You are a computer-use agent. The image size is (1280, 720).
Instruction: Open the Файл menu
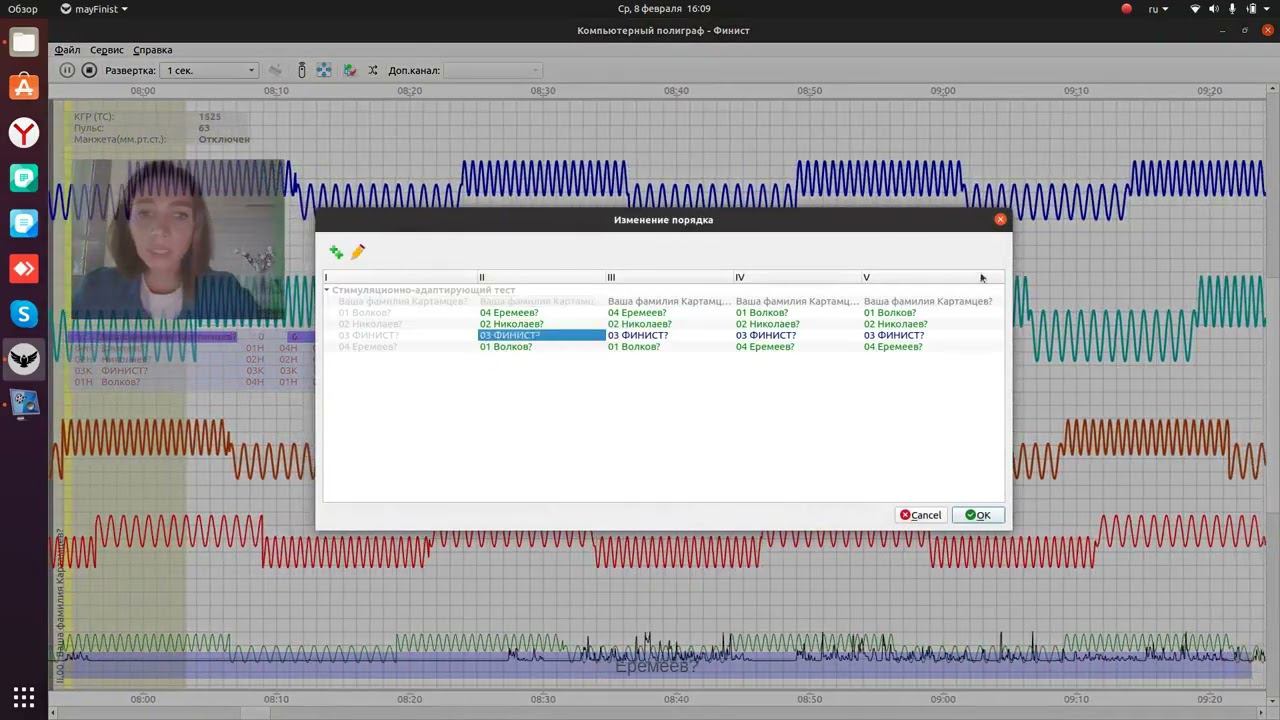(x=67, y=50)
